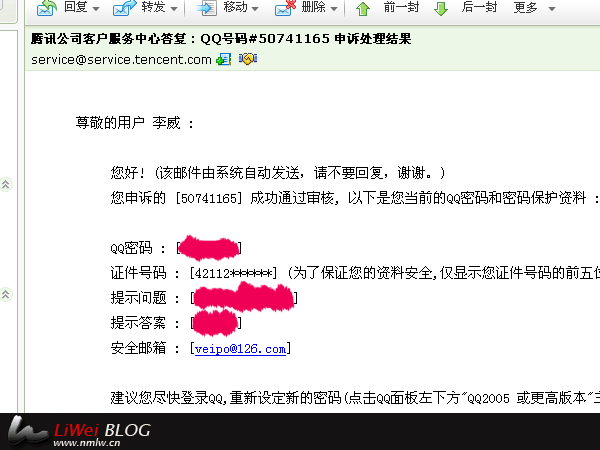Click the 提示问题 label

(x=139, y=298)
